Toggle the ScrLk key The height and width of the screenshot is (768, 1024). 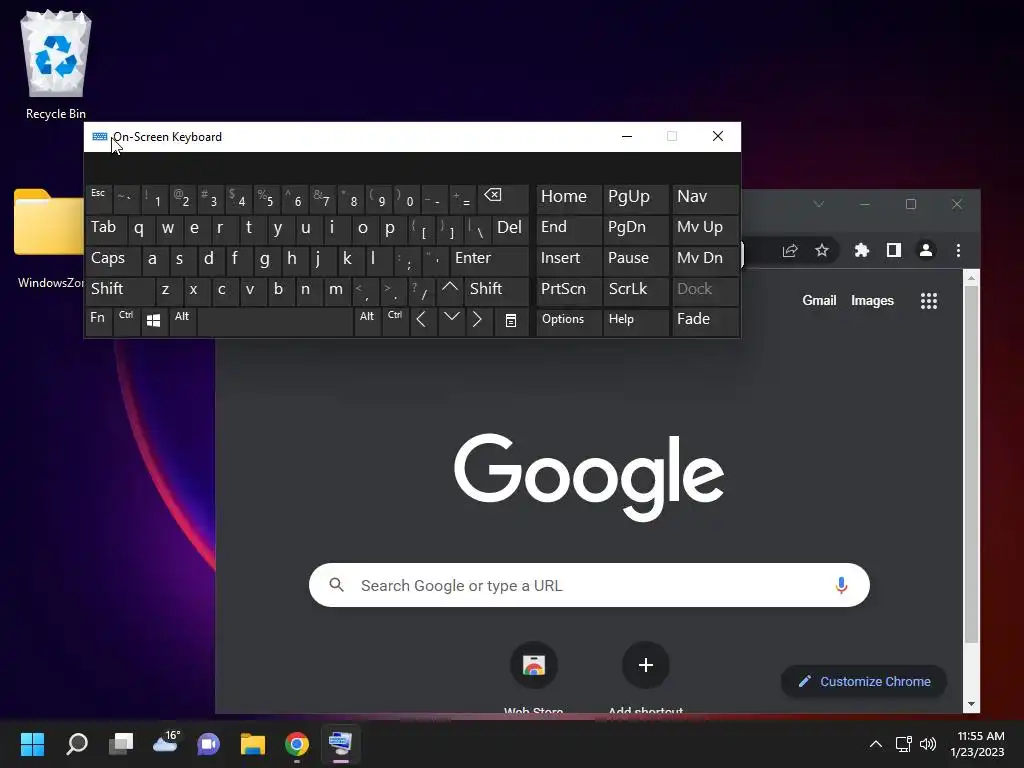pos(635,290)
